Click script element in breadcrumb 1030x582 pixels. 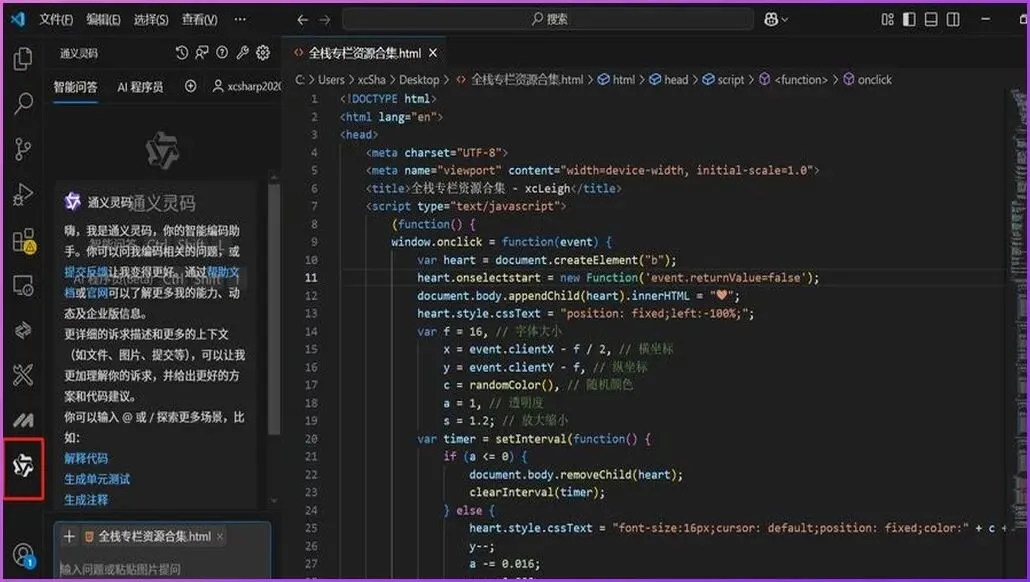coord(723,79)
